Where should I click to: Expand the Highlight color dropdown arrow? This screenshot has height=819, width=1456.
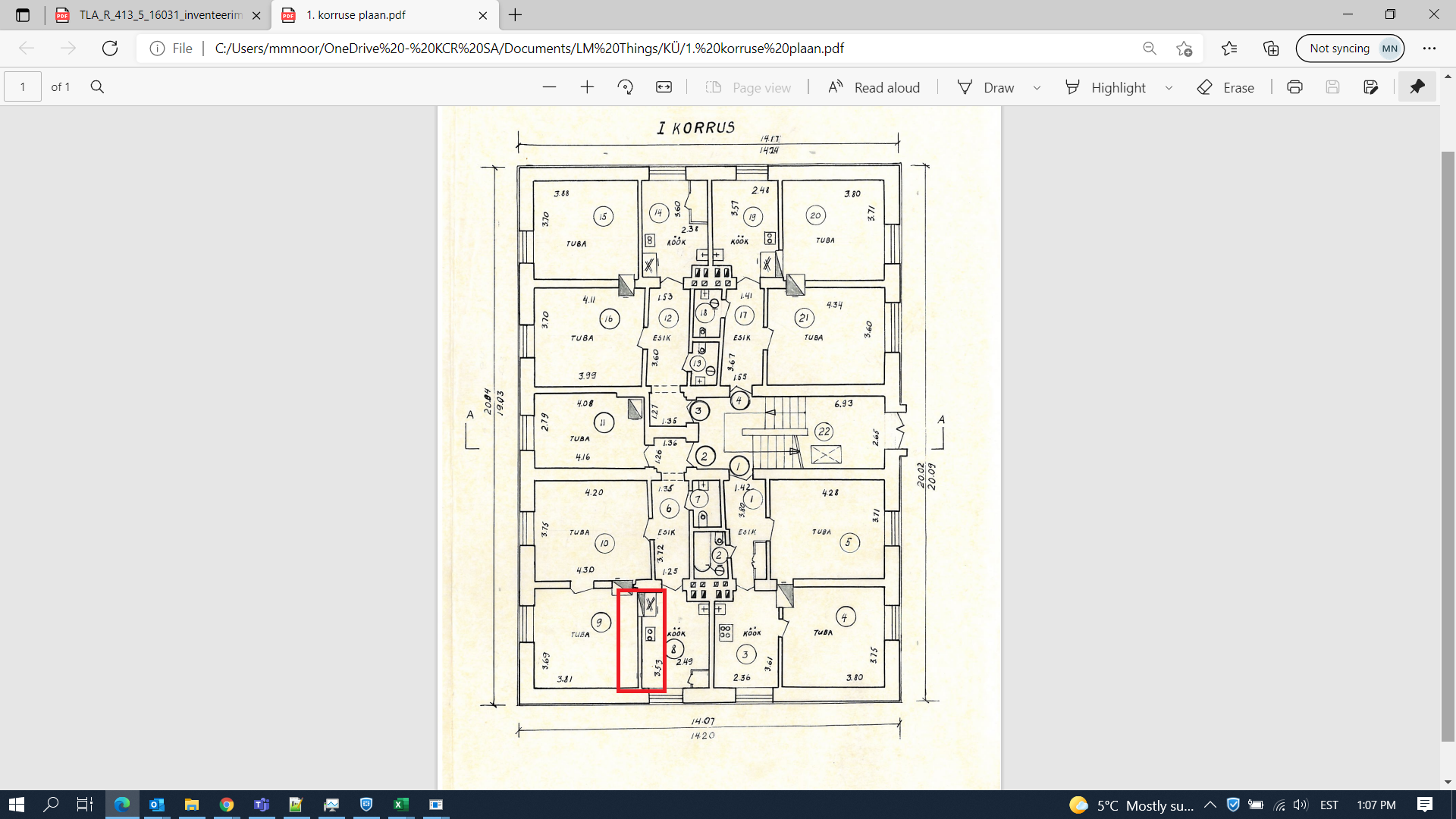(x=1169, y=88)
